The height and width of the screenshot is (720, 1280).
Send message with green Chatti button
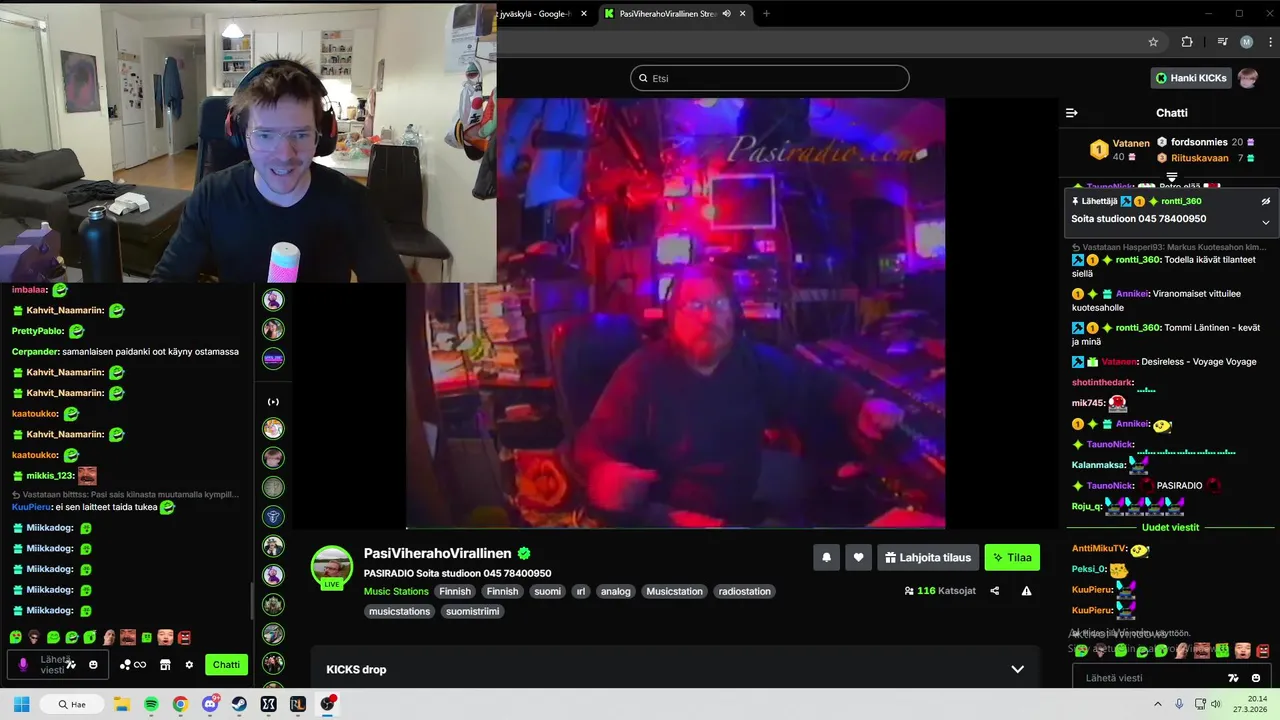(x=226, y=665)
